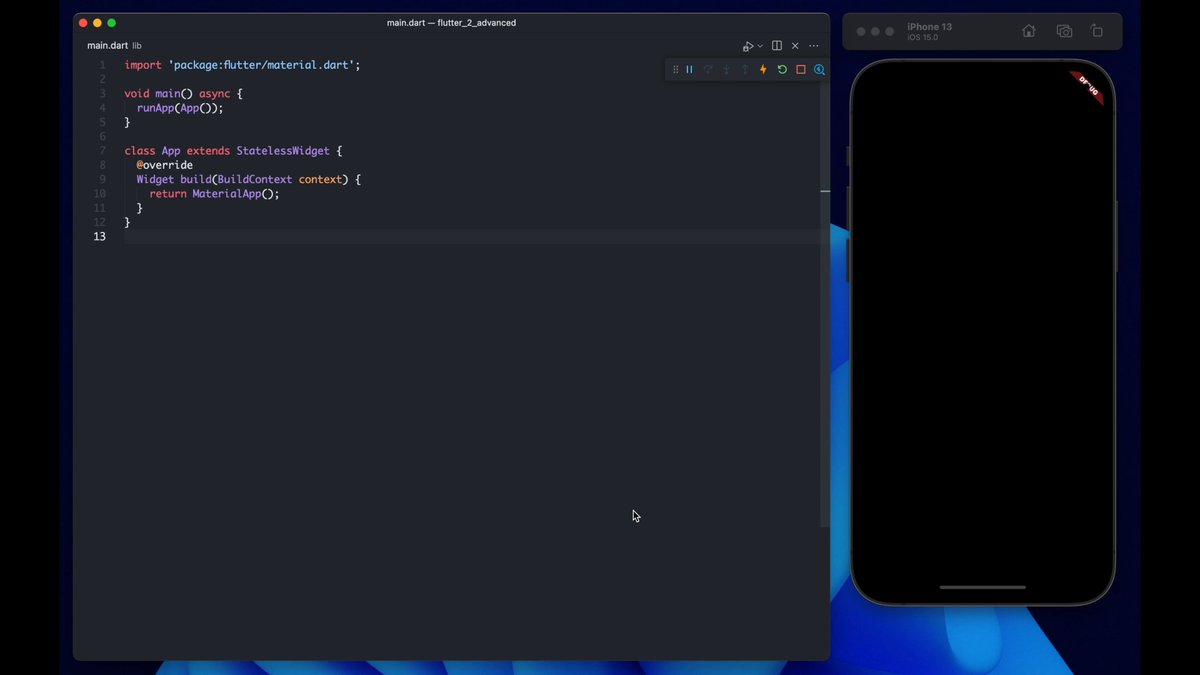Take a simulator screenshot
Image resolution: width=1200 pixels, height=675 pixels.
[1064, 31]
